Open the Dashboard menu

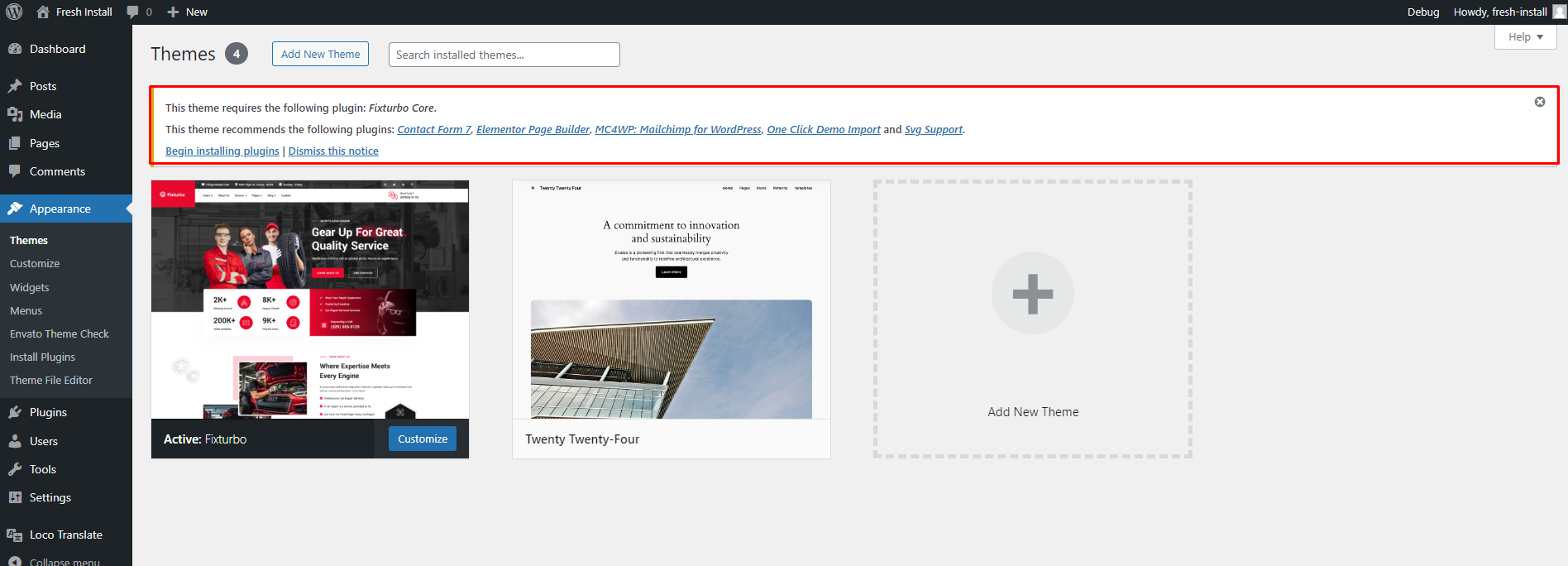tap(66, 49)
